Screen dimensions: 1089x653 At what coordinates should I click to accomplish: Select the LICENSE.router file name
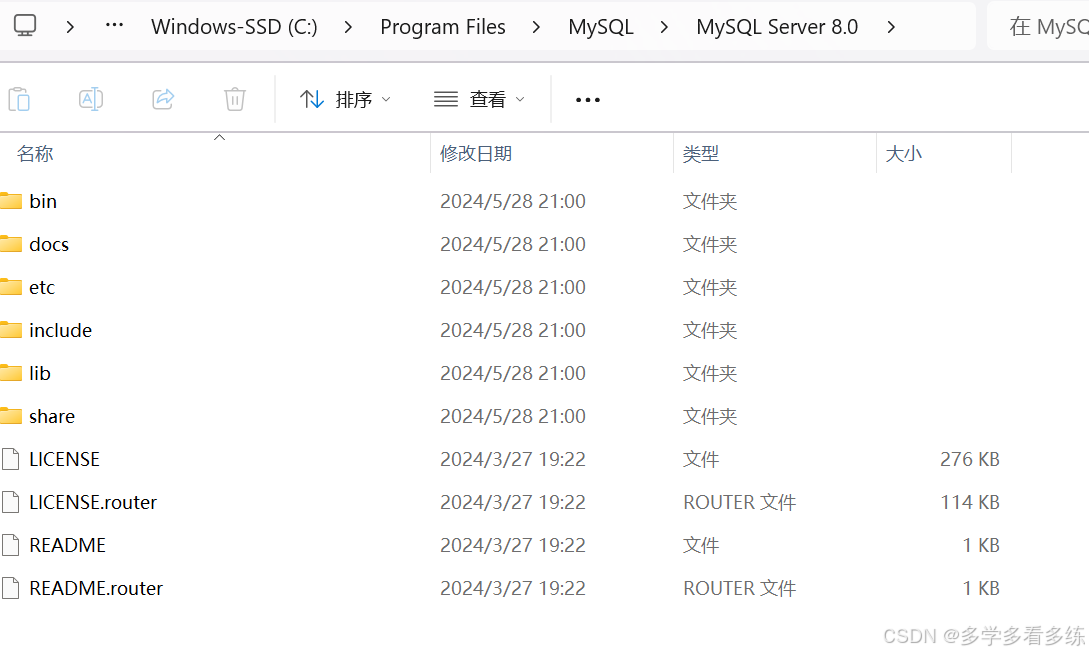(93, 502)
